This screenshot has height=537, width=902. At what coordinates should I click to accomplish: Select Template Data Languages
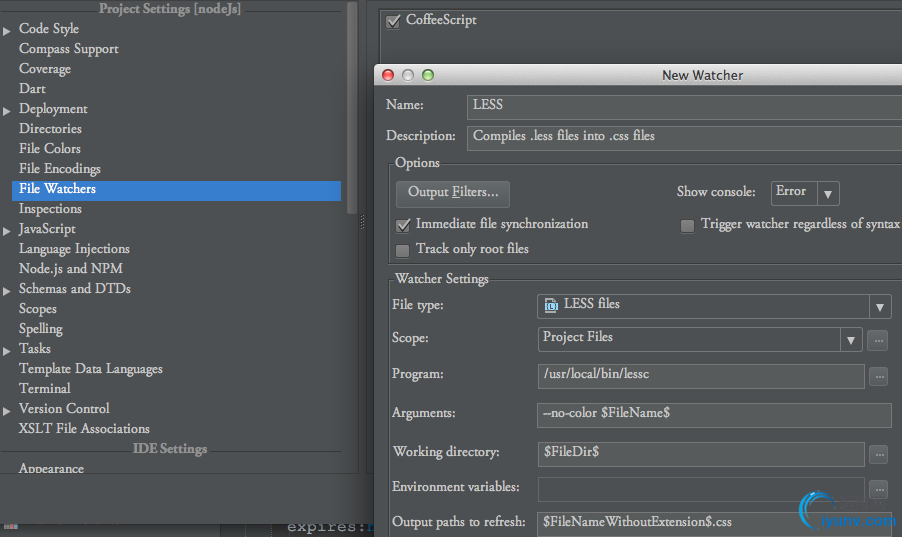click(90, 369)
